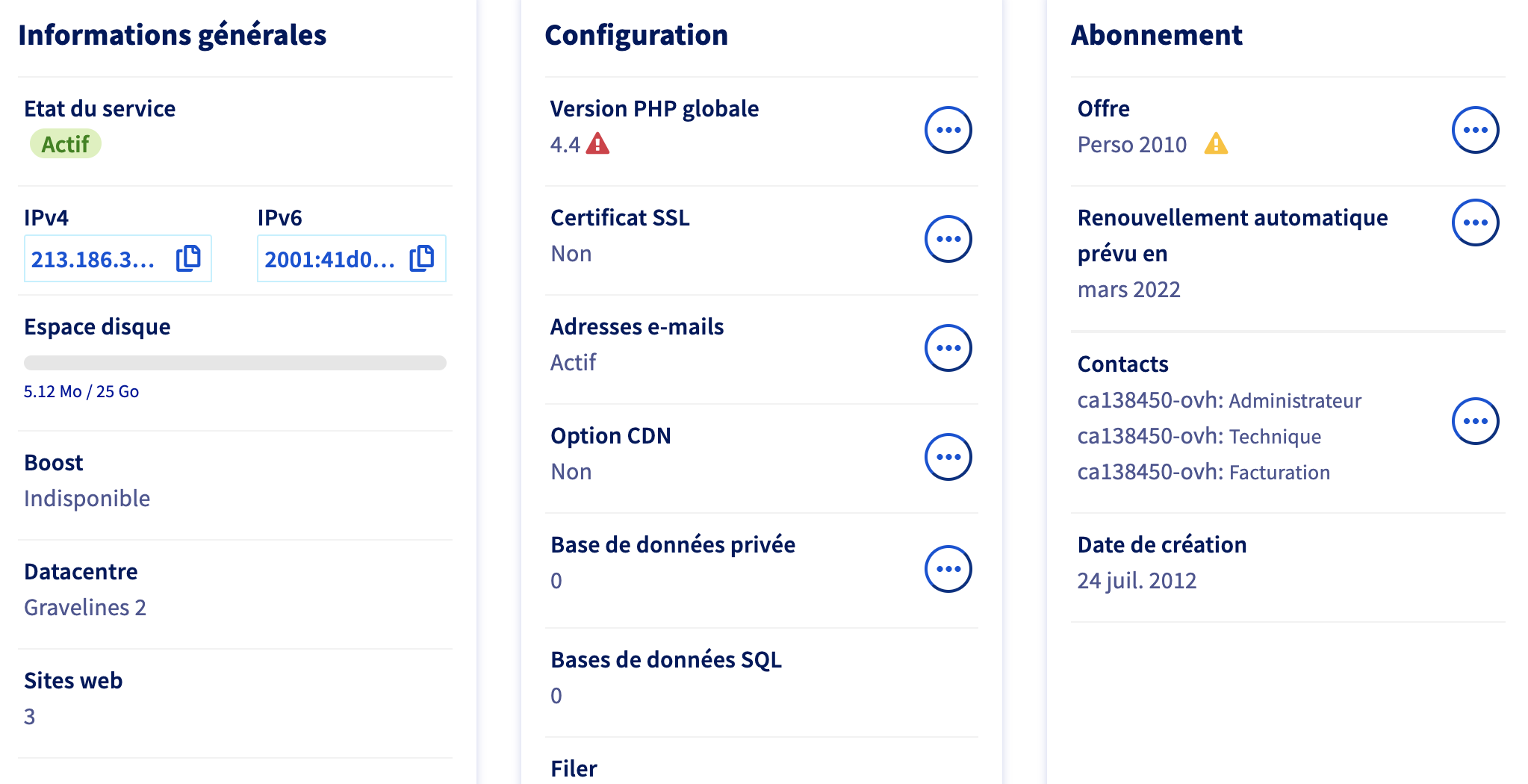This screenshot has height=784, width=1528.
Task: Open Base de données privée menu
Action: coord(948,569)
